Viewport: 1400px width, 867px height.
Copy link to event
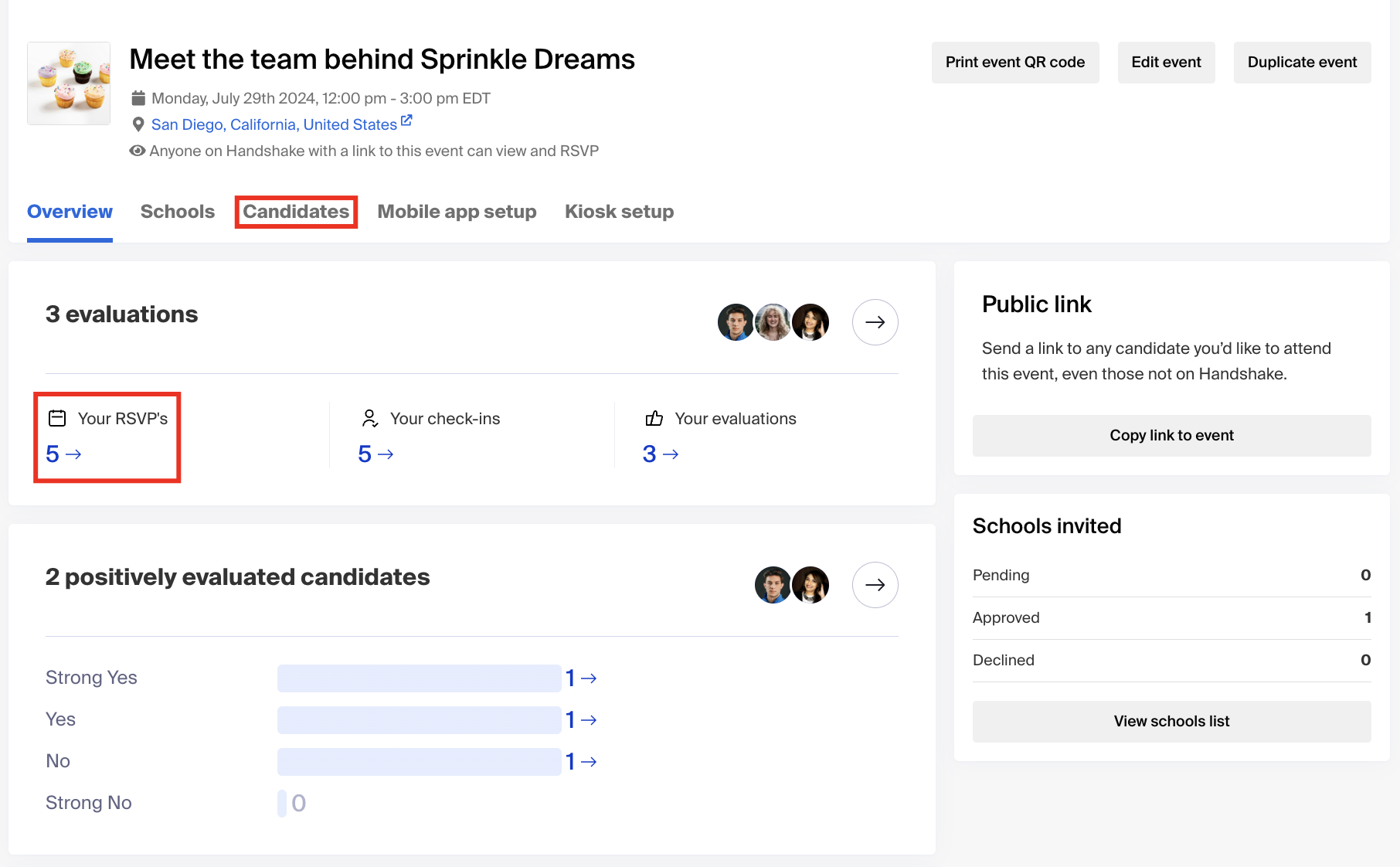(1171, 435)
